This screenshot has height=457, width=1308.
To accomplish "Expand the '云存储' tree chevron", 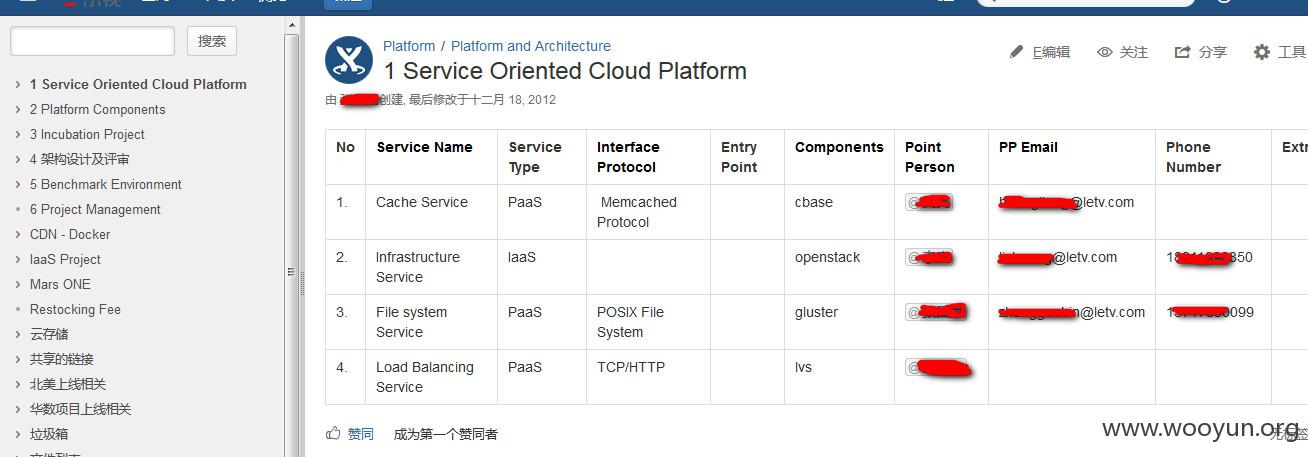I will click(x=18, y=335).
